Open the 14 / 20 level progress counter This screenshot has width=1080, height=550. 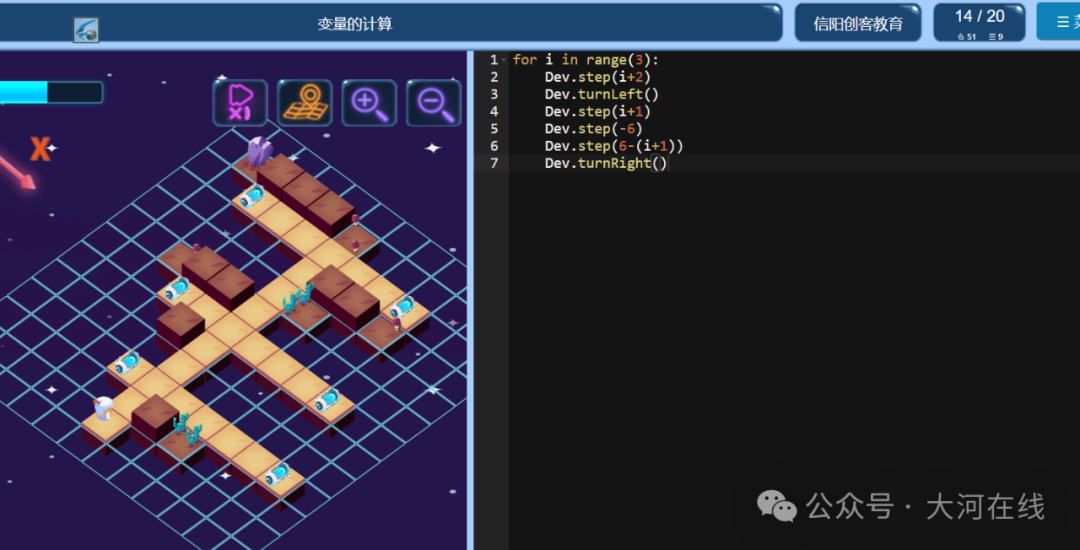[979, 23]
